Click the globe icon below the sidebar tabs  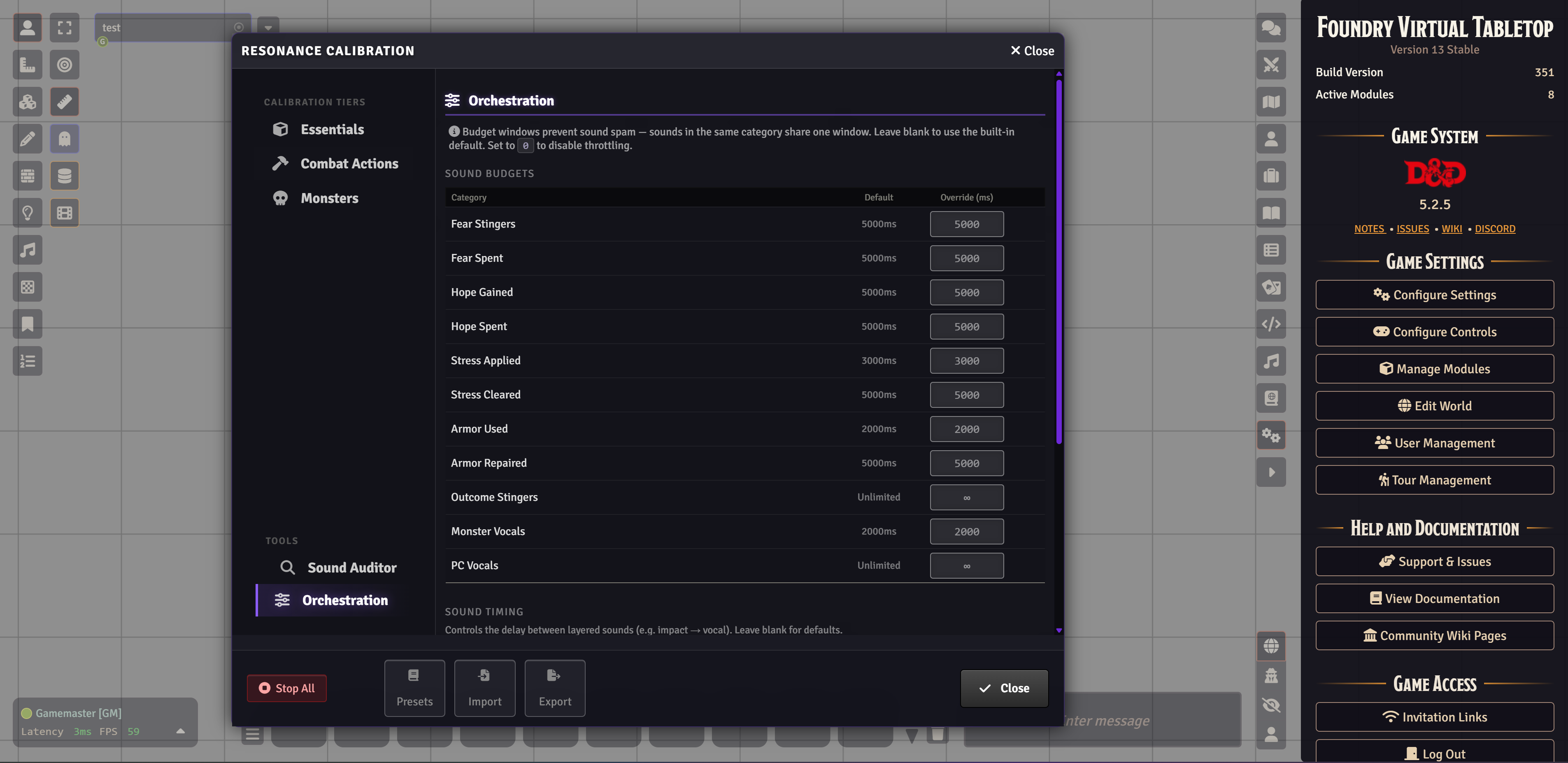click(x=1271, y=646)
